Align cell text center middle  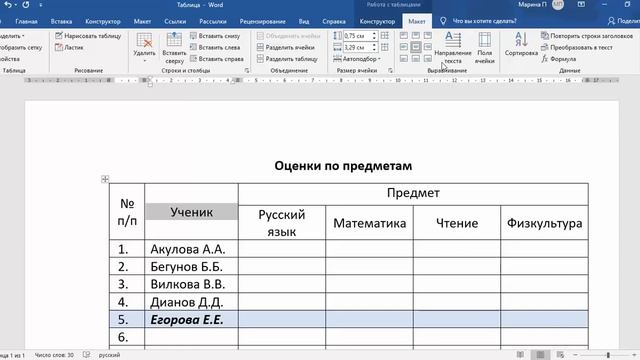click(x=416, y=47)
